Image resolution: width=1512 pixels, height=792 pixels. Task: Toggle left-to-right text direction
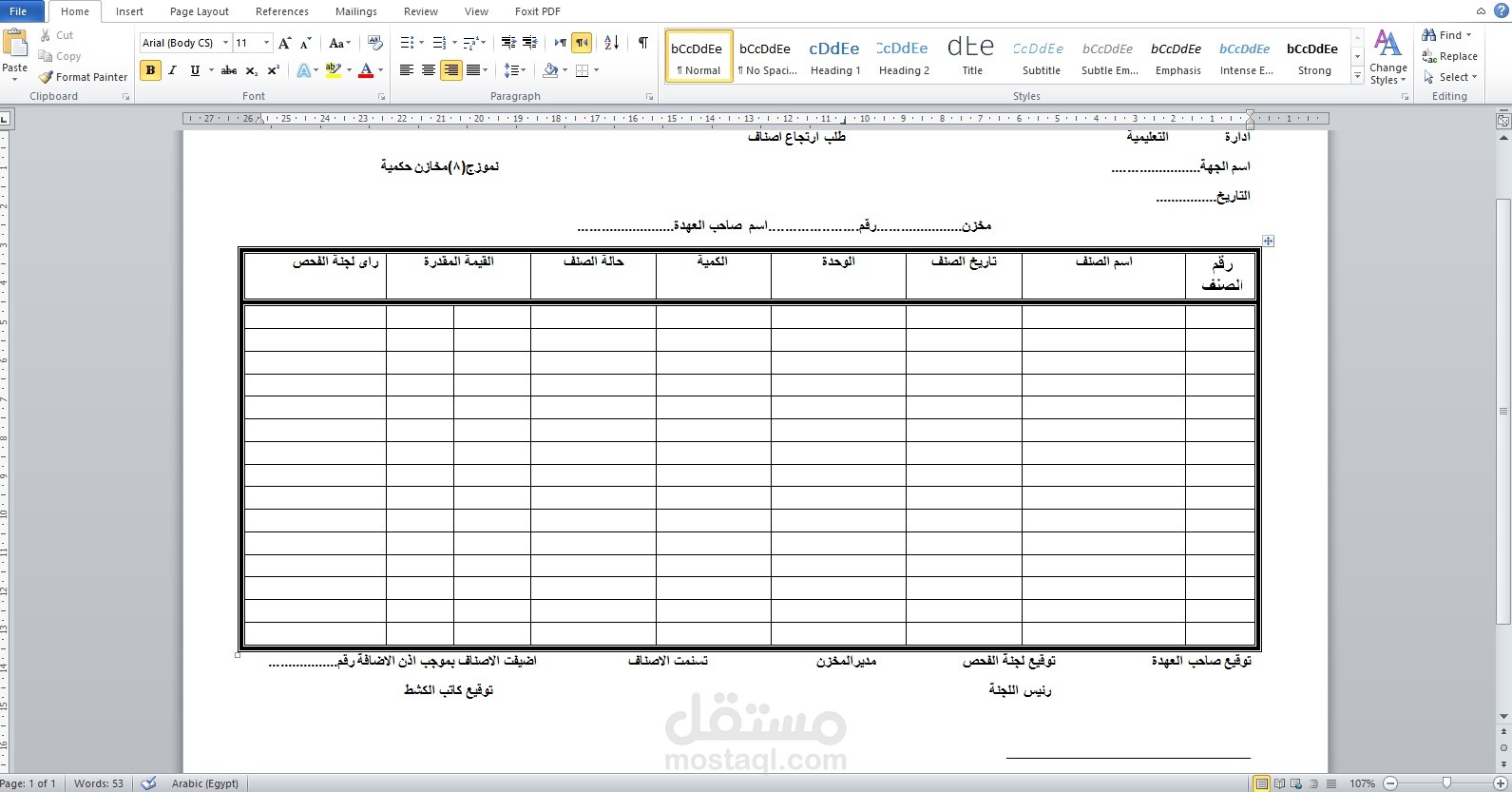point(561,43)
